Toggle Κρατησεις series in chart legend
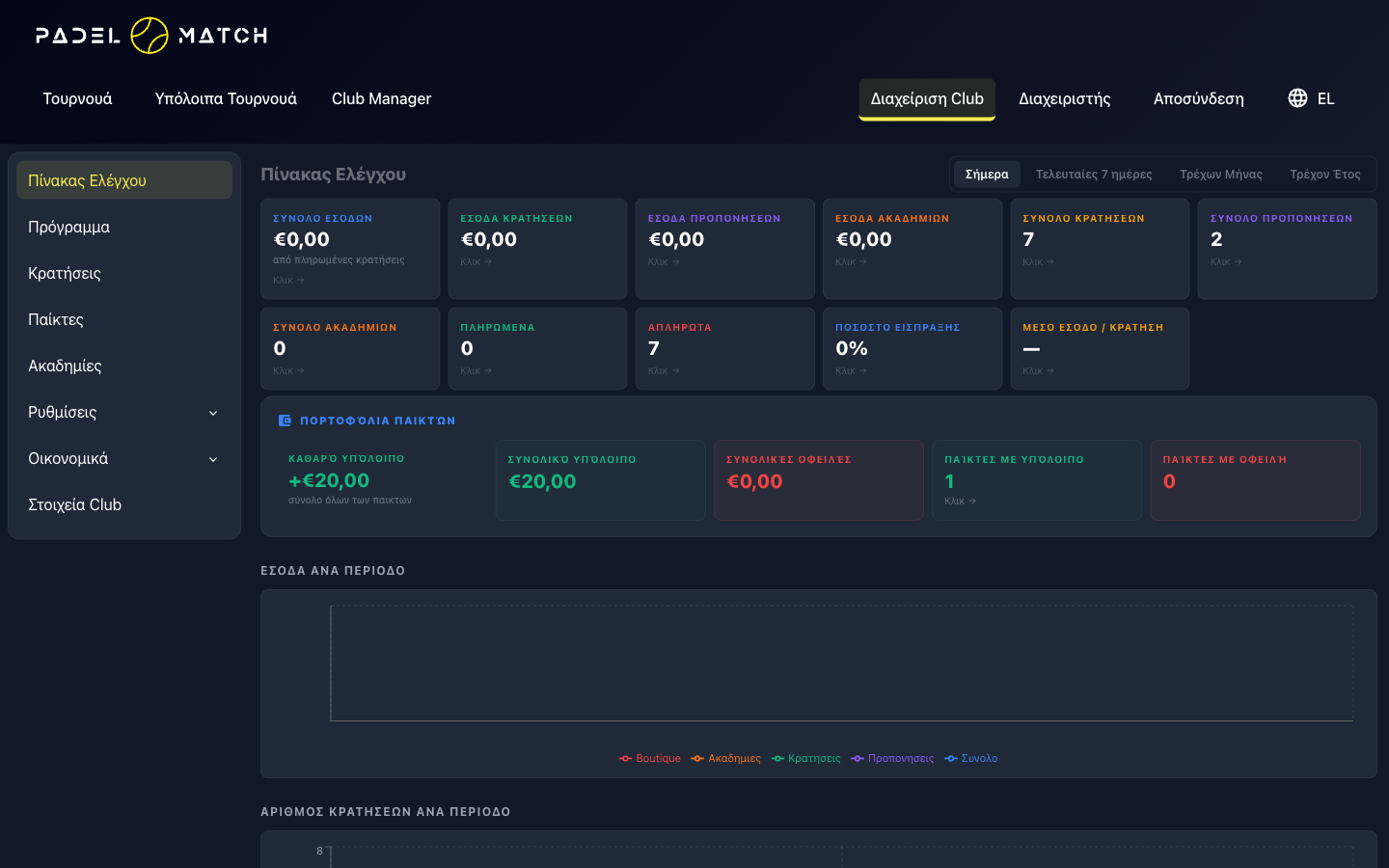 [805, 758]
